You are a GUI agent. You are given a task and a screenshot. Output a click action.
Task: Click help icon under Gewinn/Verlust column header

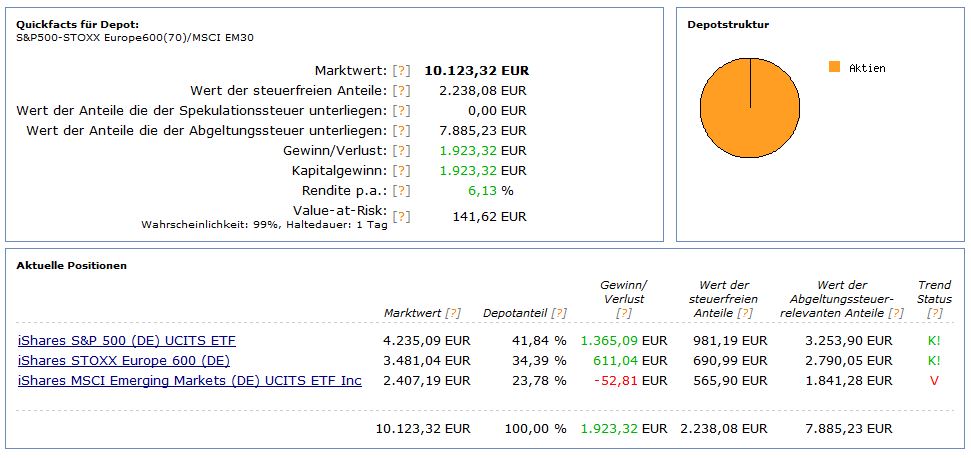click(x=624, y=313)
